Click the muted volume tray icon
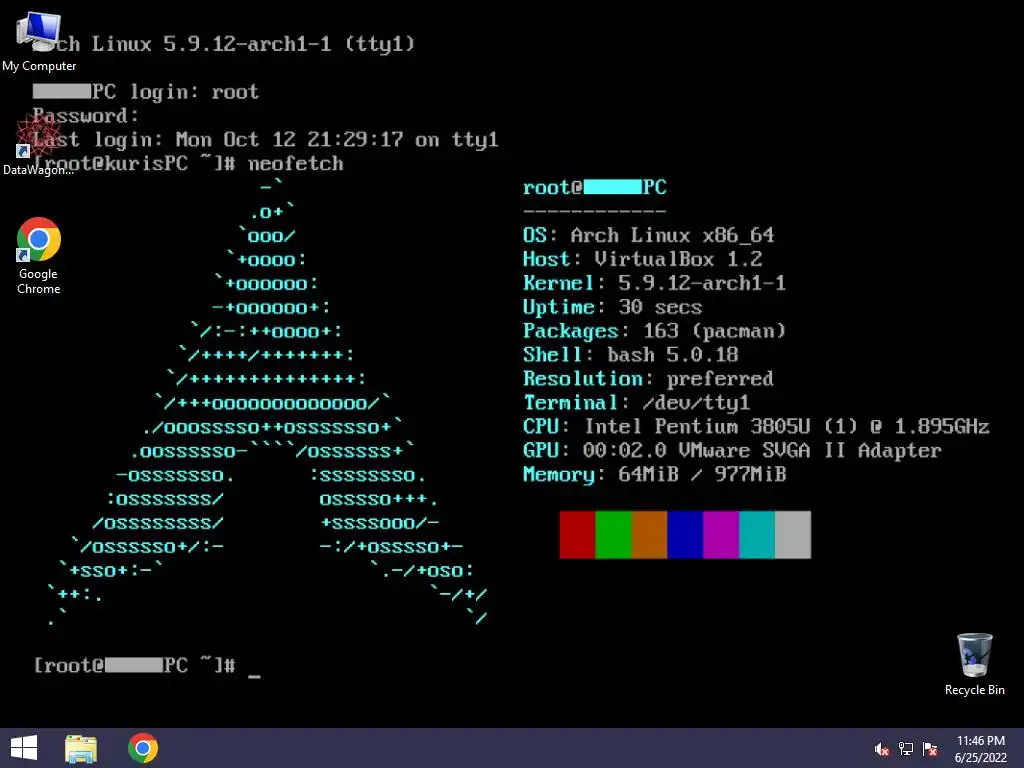 [882, 749]
